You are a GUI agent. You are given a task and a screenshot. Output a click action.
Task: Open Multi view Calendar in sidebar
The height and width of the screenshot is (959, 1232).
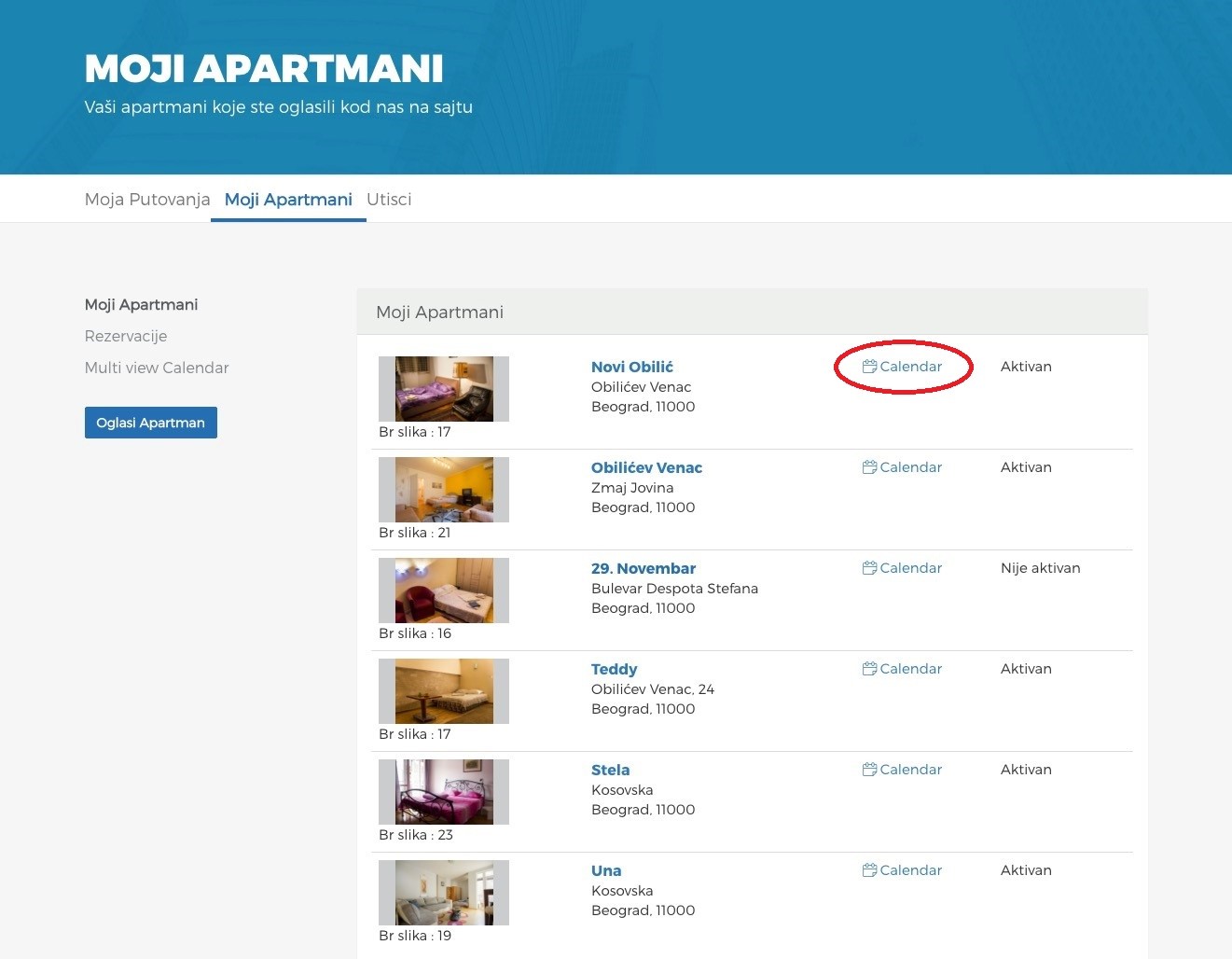pos(157,368)
